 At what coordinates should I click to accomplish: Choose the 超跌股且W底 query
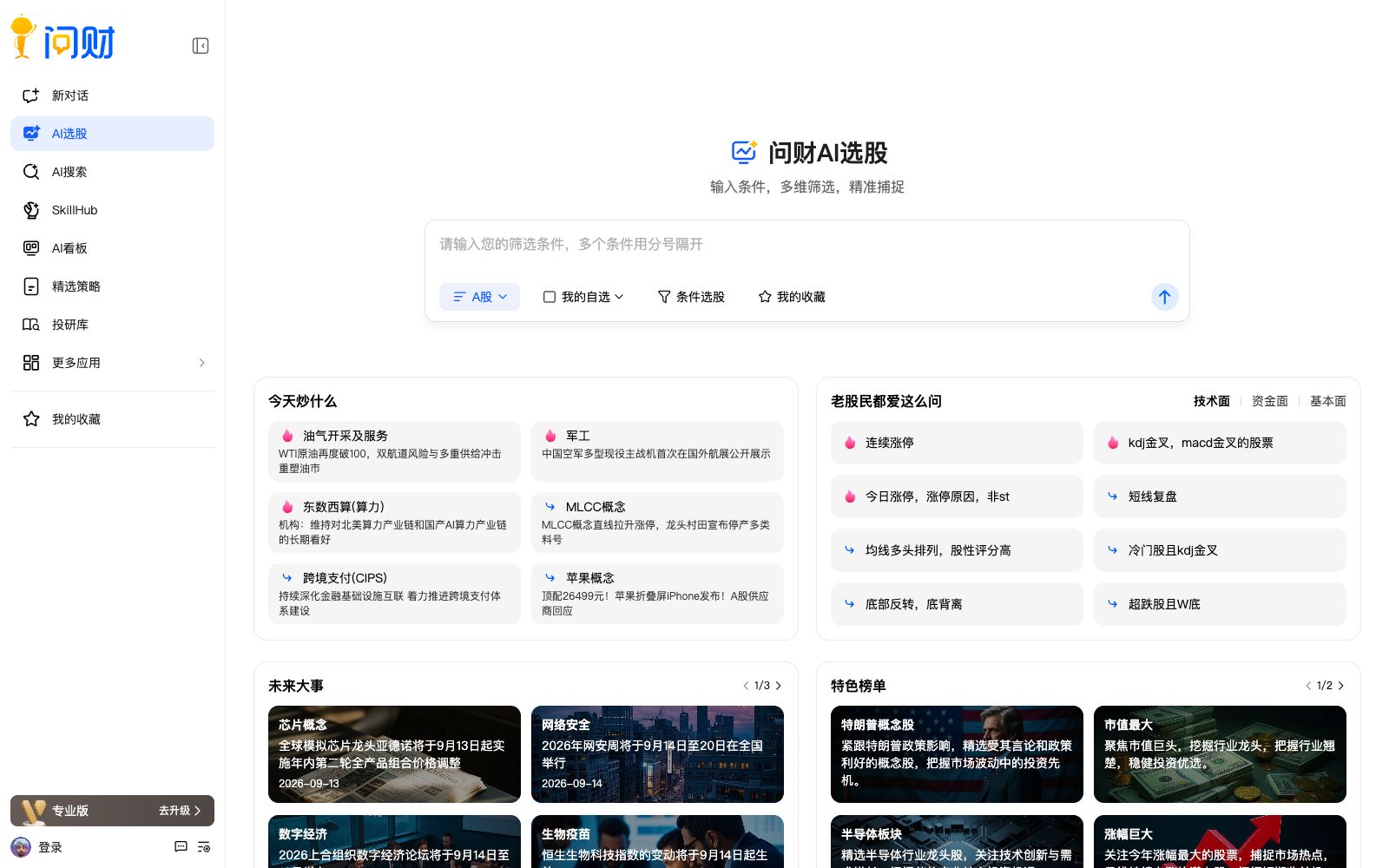pyautogui.click(x=1220, y=604)
